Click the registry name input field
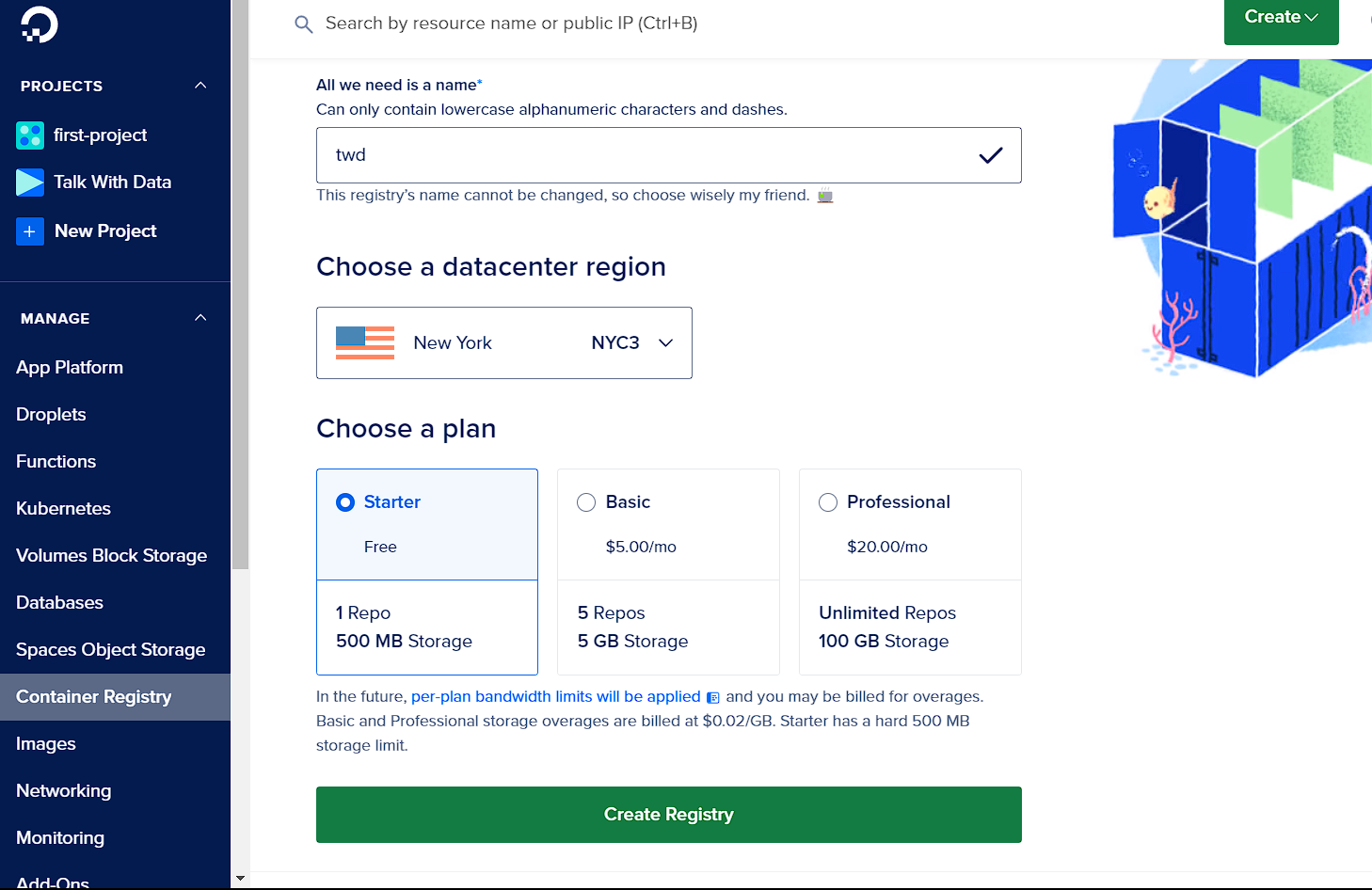The image size is (1372, 890). click(669, 155)
